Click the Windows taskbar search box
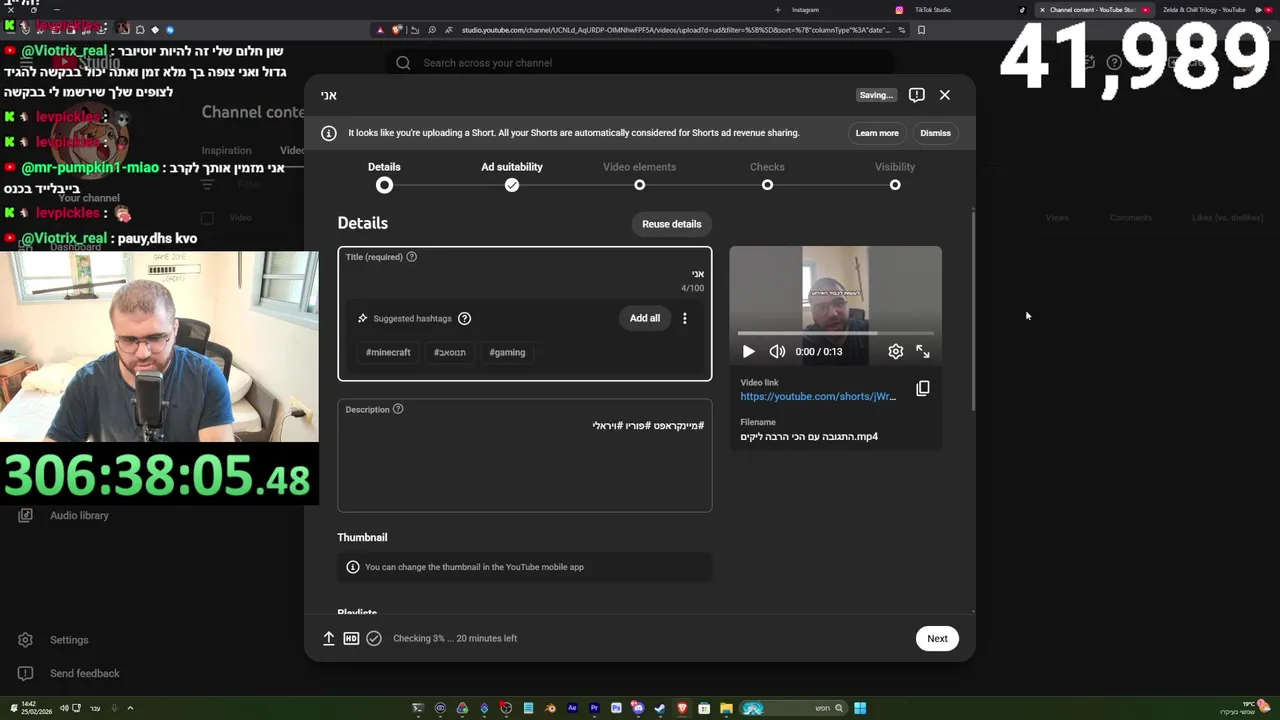 click(793, 708)
